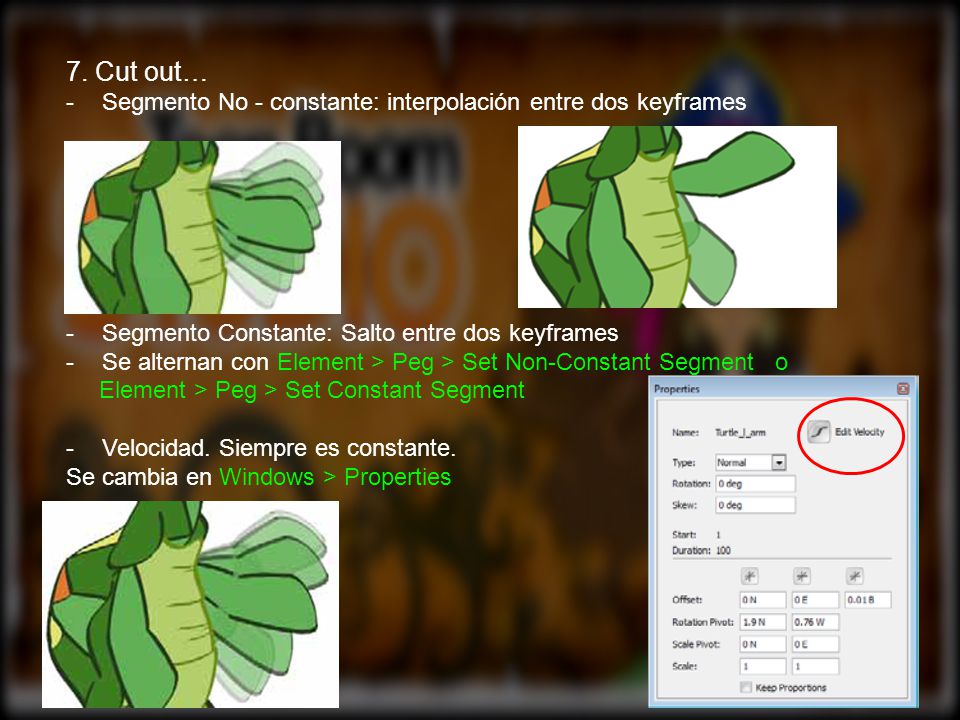Click the 'Keep Proportions' label text
This screenshot has width=960, height=720.
[x=790, y=688]
